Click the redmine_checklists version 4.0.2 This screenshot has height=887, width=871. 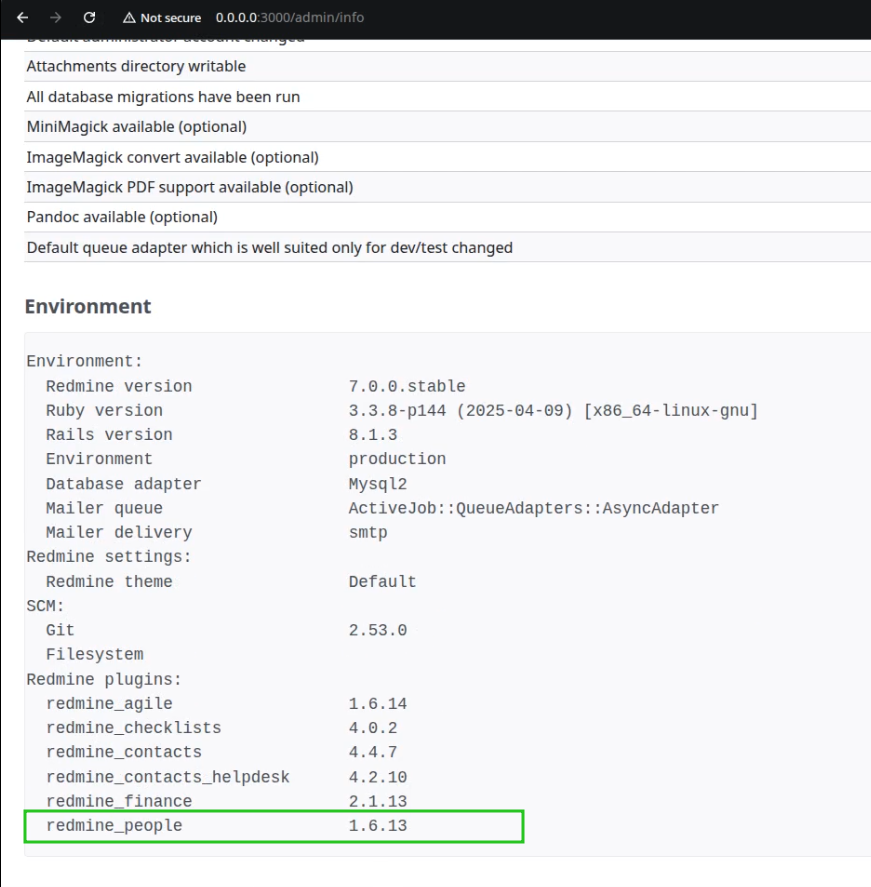[373, 729]
